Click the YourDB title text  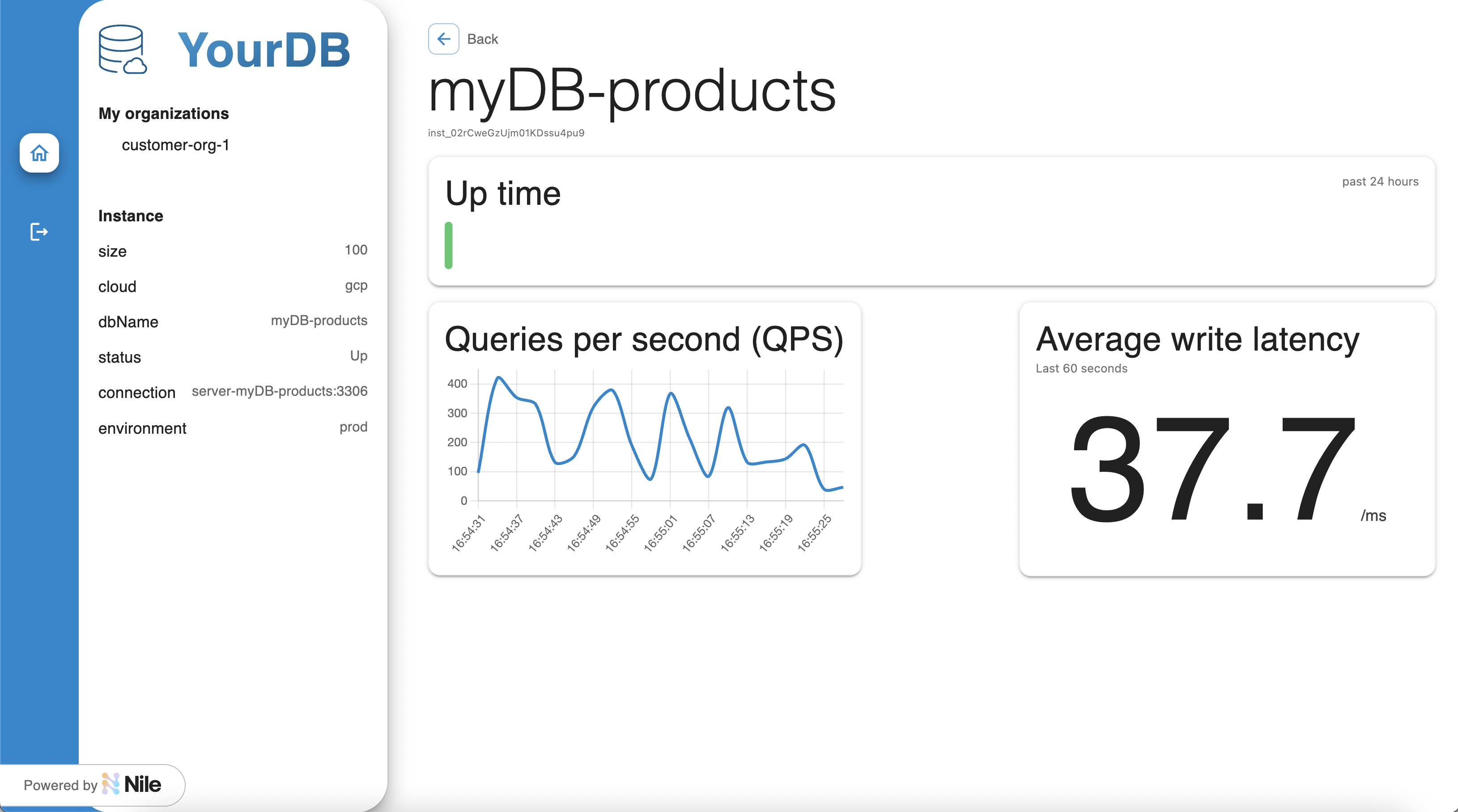pyautogui.click(x=264, y=50)
